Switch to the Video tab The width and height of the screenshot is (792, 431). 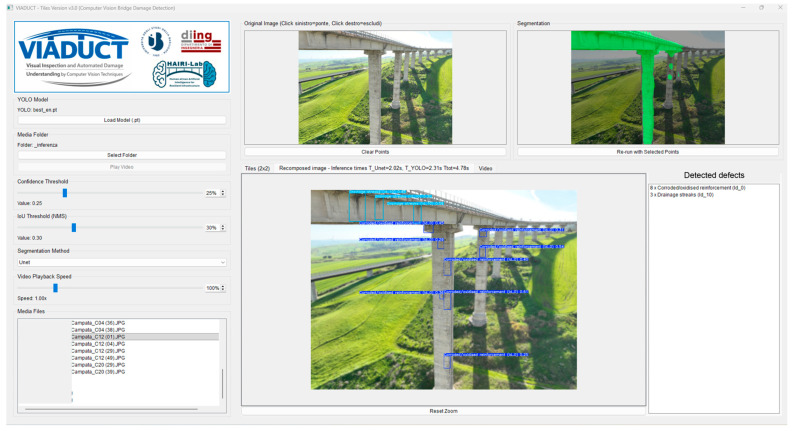[485, 168]
